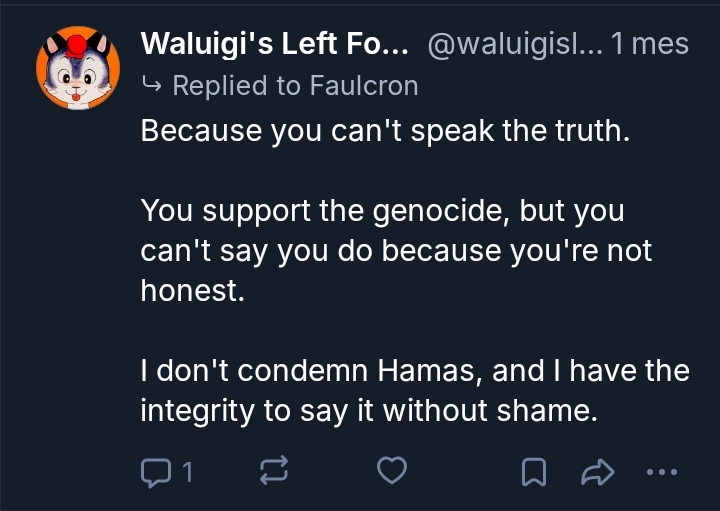The height and width of the screenshot is (511, 720).
Task: Click the sentence starting "I don't condemn Hamas"
Action: 415,371
